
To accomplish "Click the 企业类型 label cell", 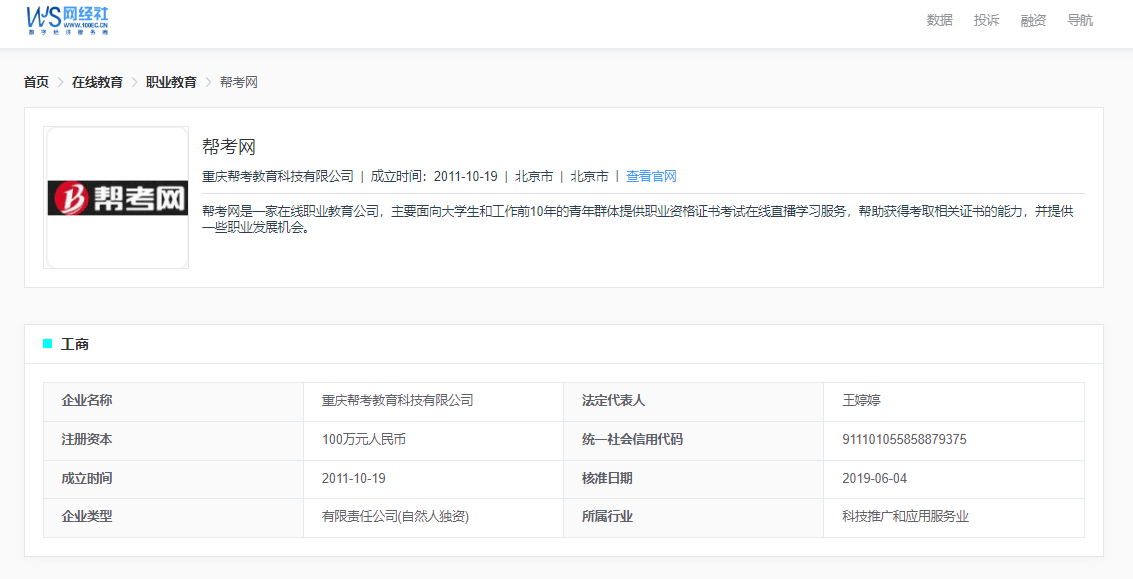I will coord(173,518).
